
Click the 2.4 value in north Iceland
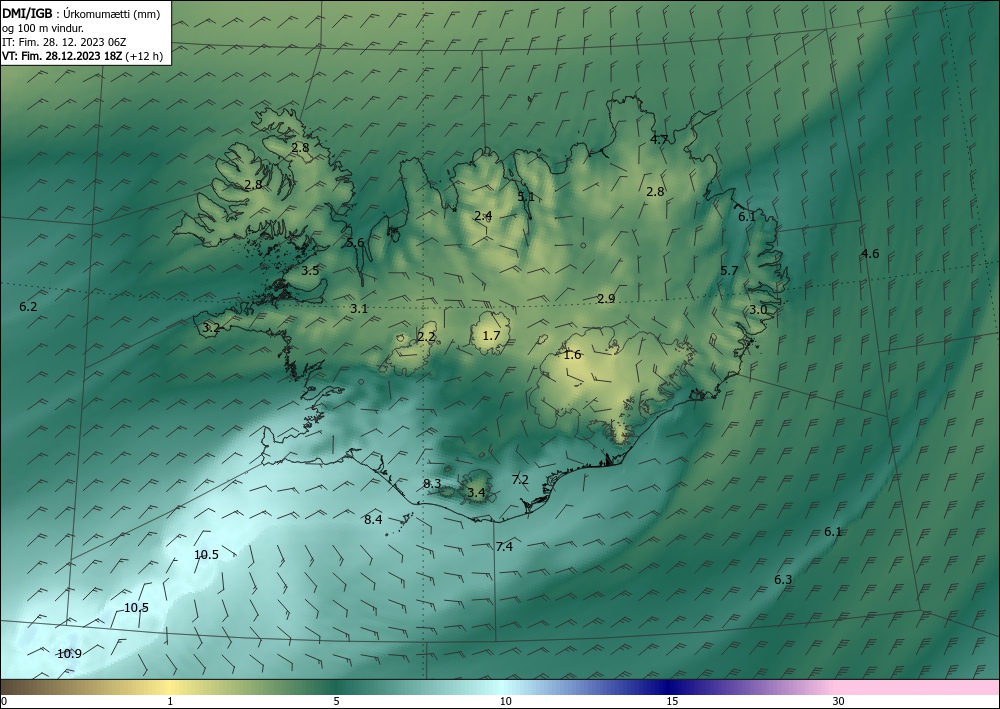(483, 216)
